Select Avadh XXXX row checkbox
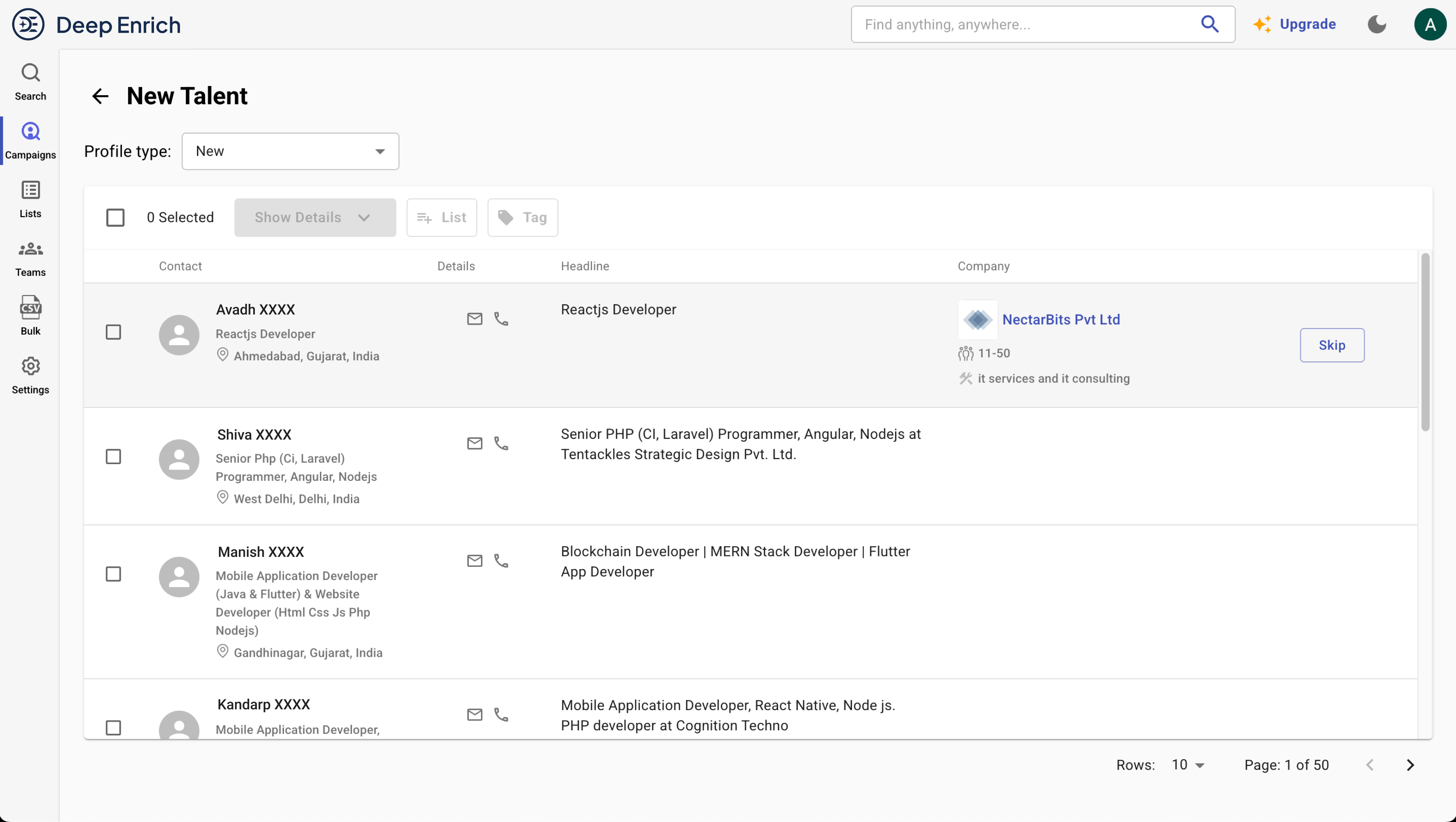The width and height of the screenshot is (1456, 822). (x=114, y=332)
